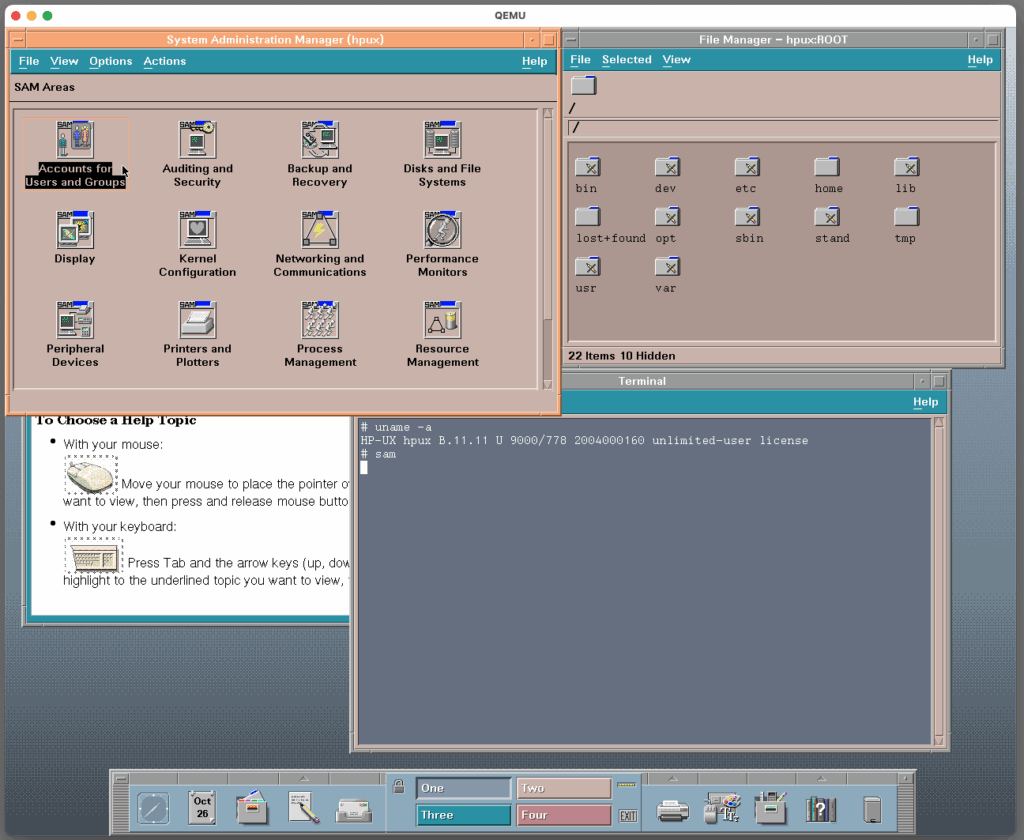This screenshot has width=1024, height=840.
Task: Open Kernel Configuration in SAM
Action: tap(197, 231)
